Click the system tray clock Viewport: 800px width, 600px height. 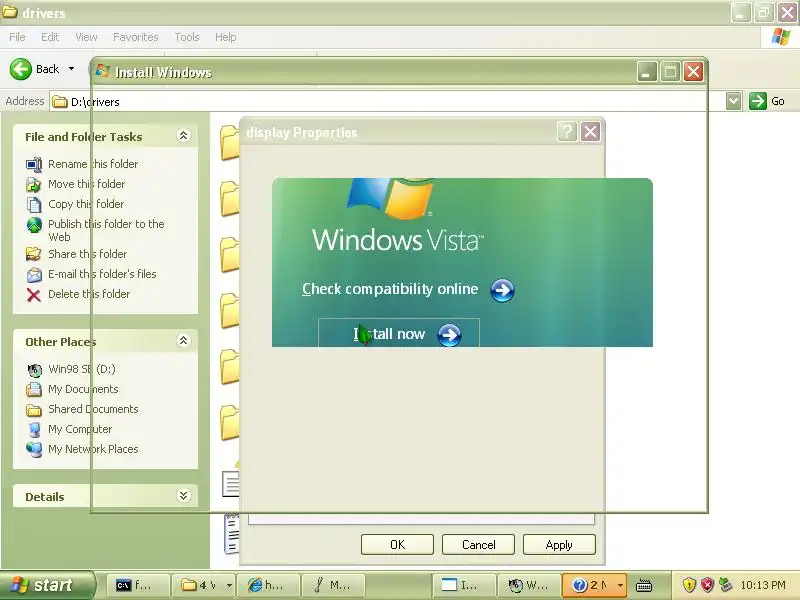point(763,585)
